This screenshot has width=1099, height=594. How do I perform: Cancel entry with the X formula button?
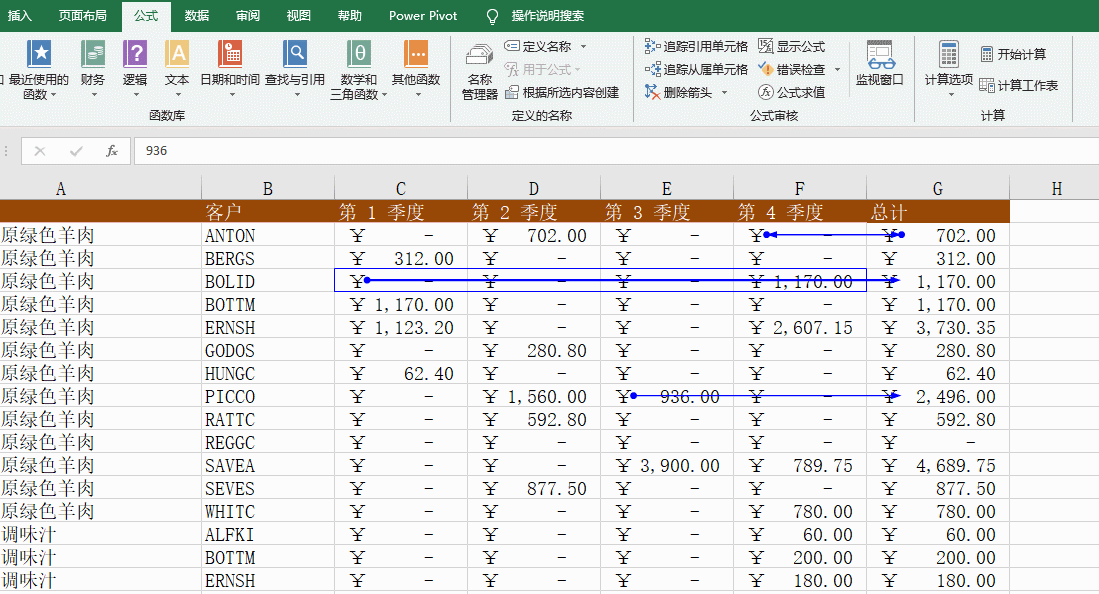pyautogui.click(x=40, y=151)
